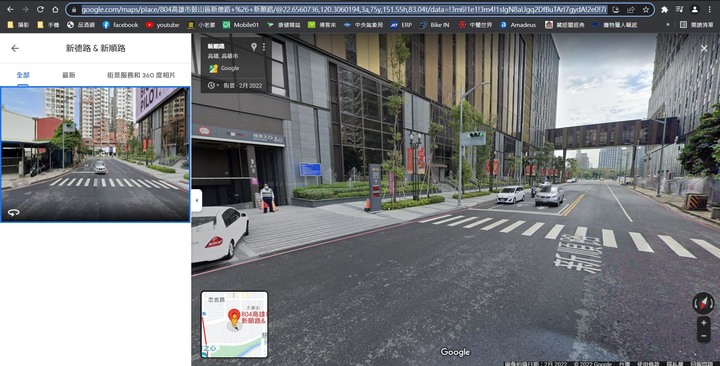Switch to the 最新 tab
This screenshot has height=366, width=720.
69,75
